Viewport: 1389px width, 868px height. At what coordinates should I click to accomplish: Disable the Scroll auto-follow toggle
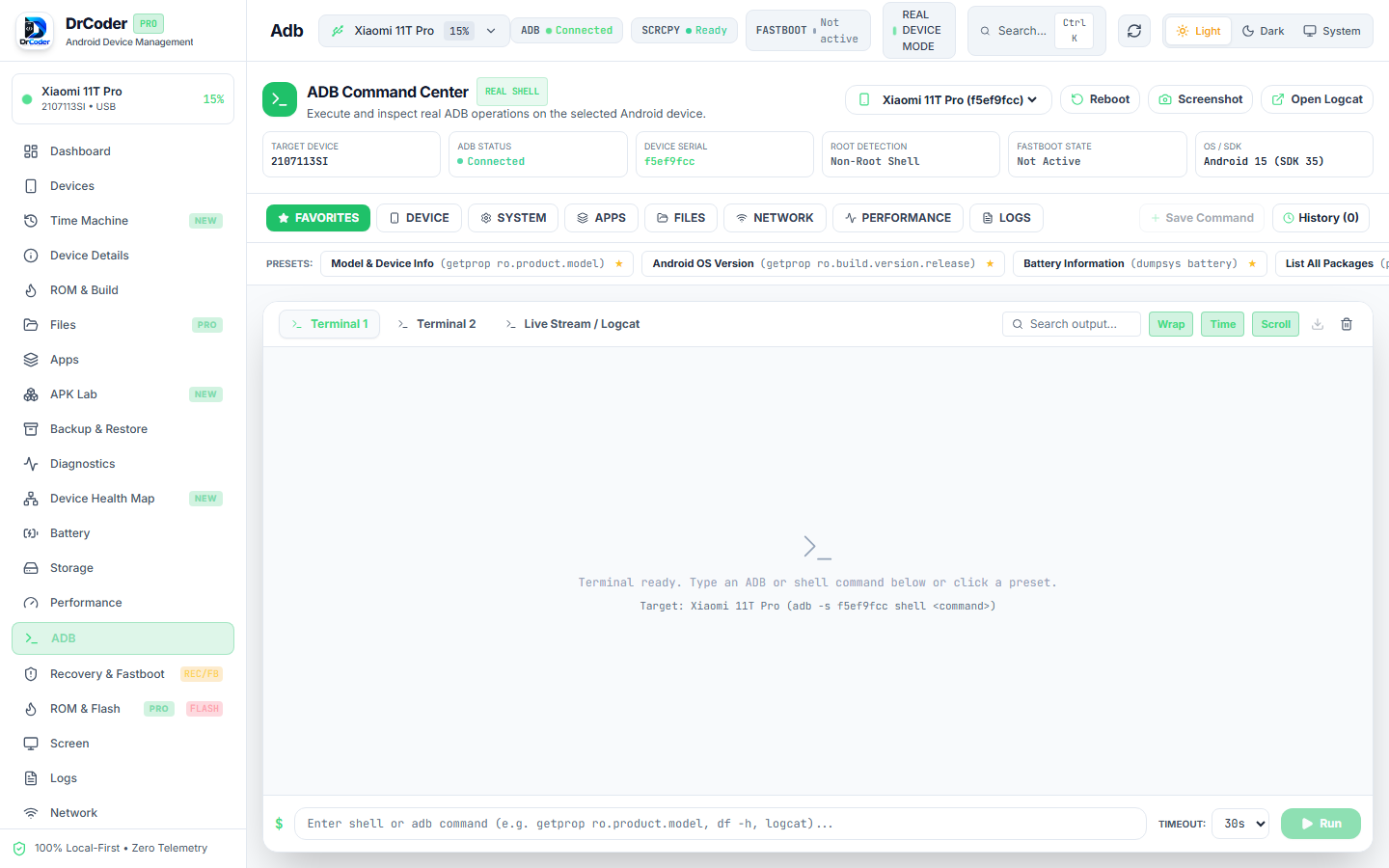click(x=1275, y=324)
